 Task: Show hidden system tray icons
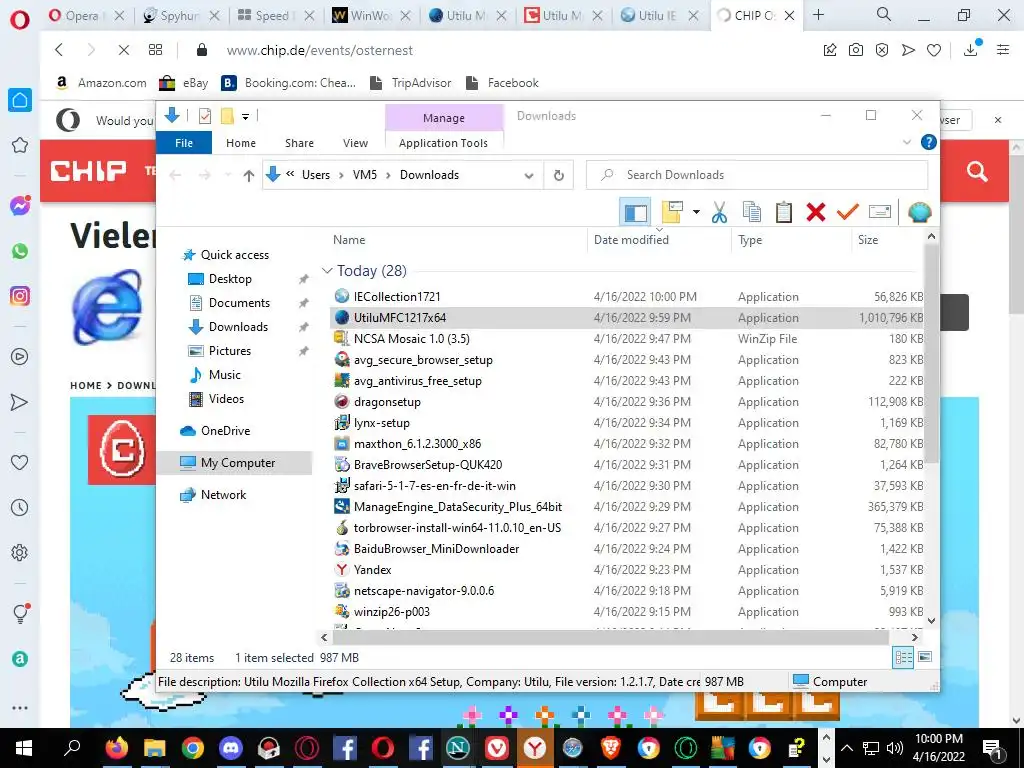846,748
